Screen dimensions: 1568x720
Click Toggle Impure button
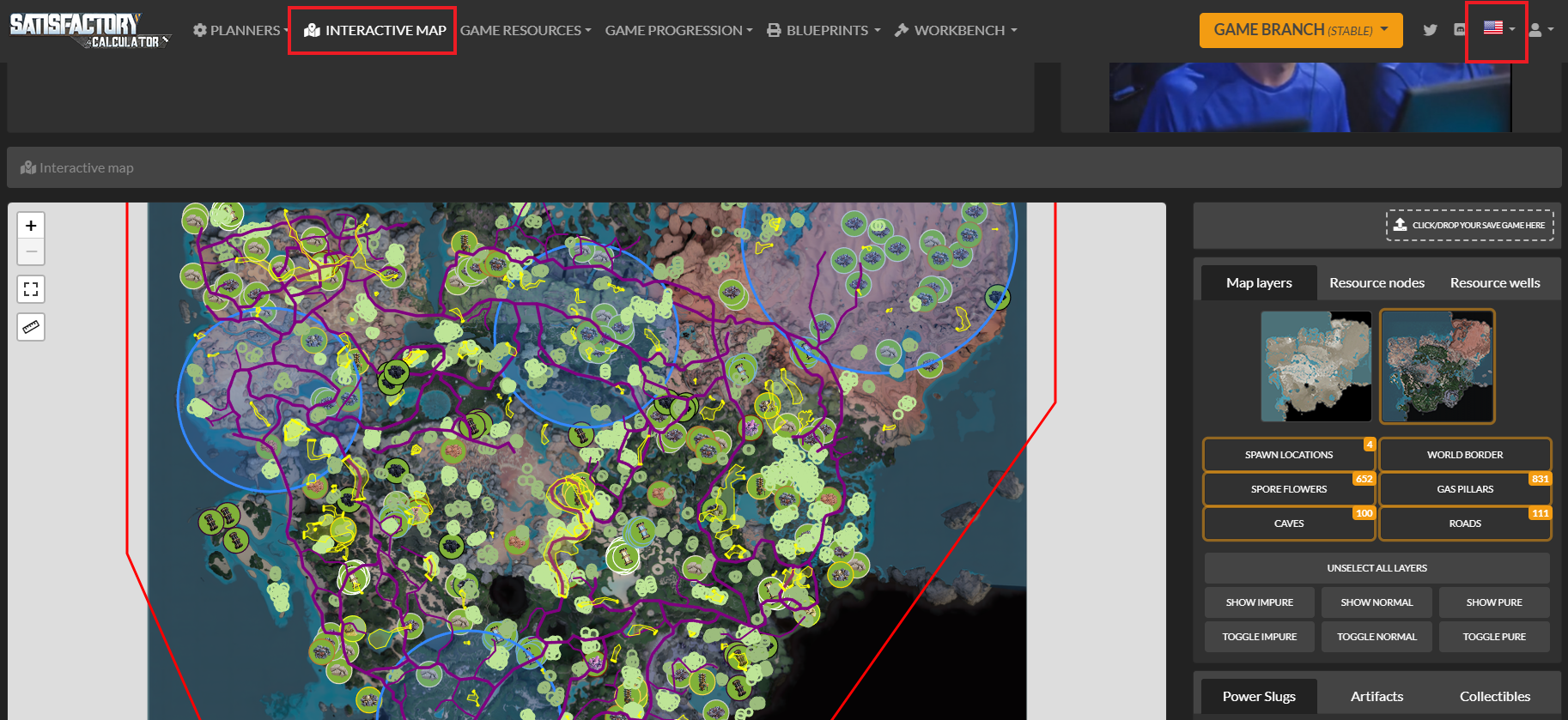[1260, 637]
